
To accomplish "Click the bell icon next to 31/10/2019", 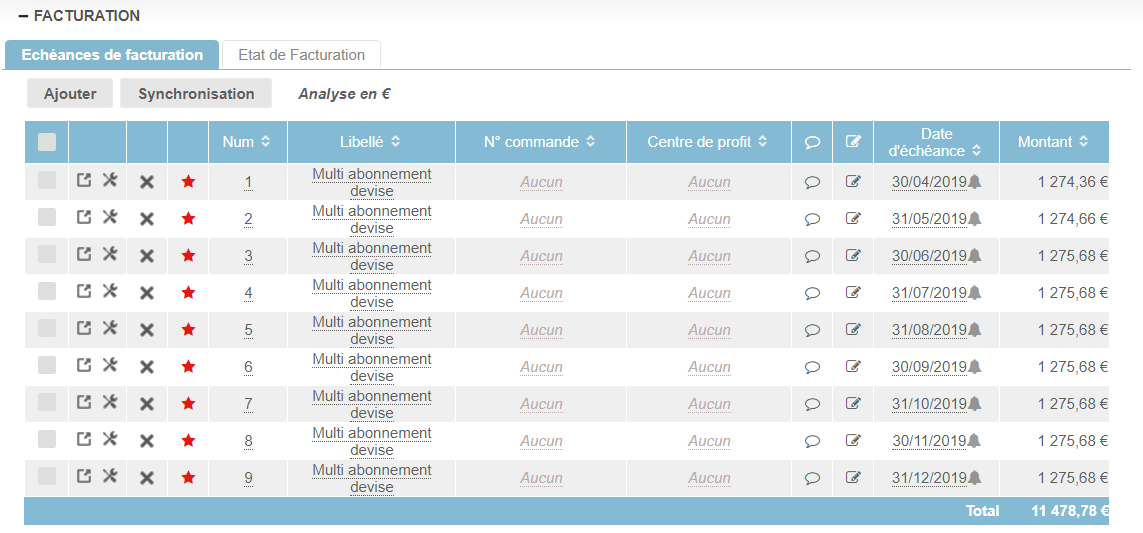I will pyautogui.click(x=975, y=404).
